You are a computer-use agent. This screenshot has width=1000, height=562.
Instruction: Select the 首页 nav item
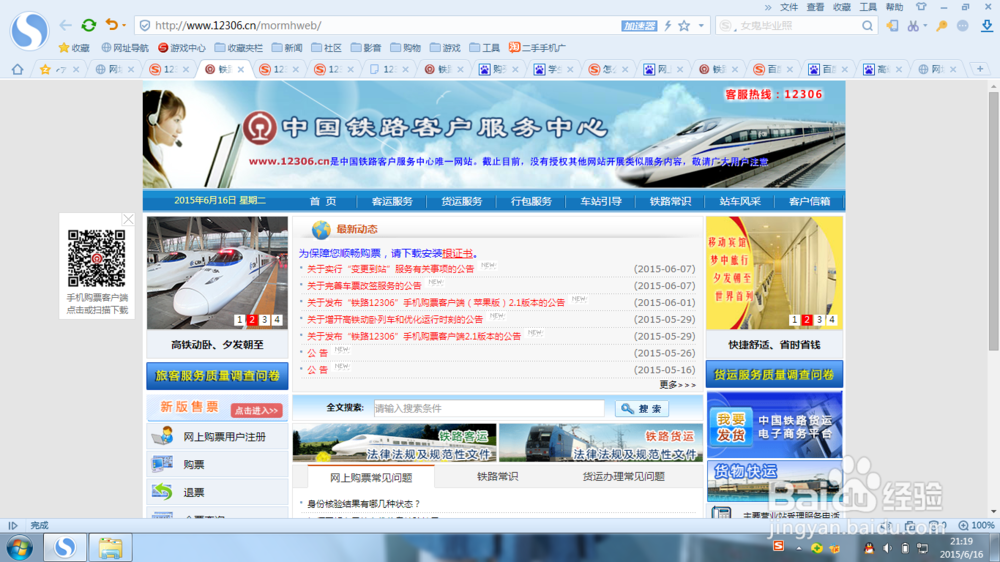pos(323,201)
